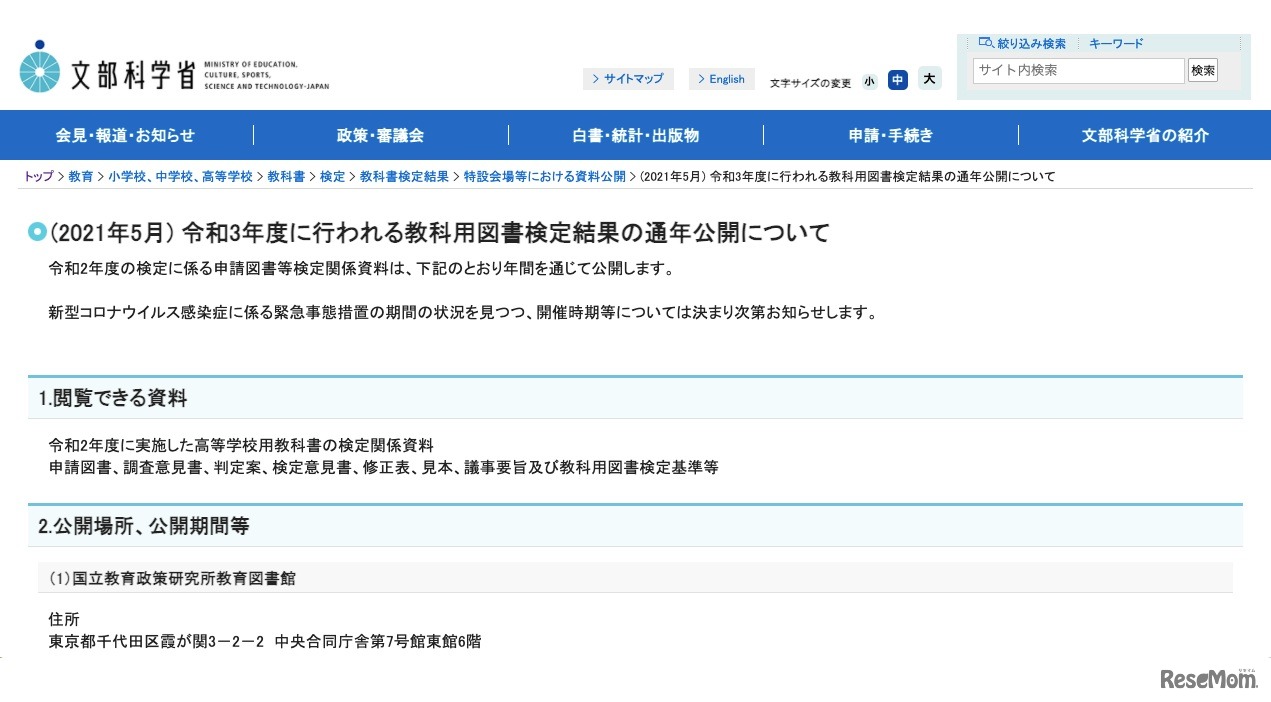Select the キーワード search option
Image resolution: width=1271 pixels, height=702 pixels.
pyautogui.click(x=1115, y=43)
